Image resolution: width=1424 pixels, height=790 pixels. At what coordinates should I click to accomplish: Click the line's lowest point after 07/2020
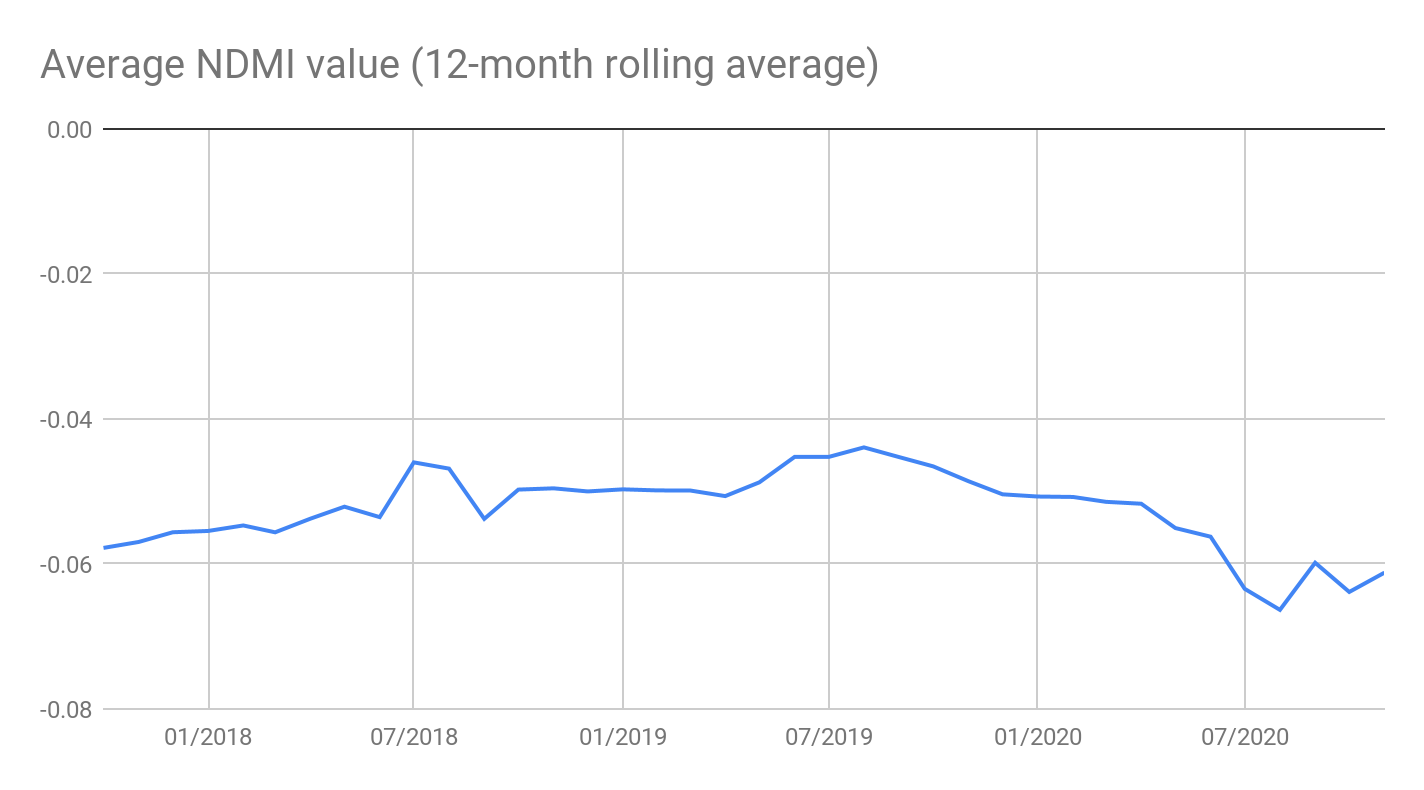point(1279,609)
